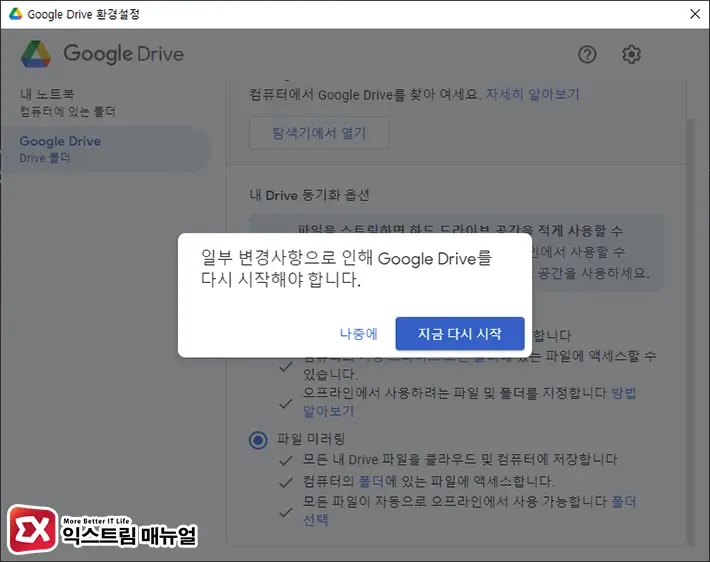
Task: Click '모든 내 Drive 파일을 클라우드 및 컴퓨터에 저장합니다' text
Action: tap(460, 460)
